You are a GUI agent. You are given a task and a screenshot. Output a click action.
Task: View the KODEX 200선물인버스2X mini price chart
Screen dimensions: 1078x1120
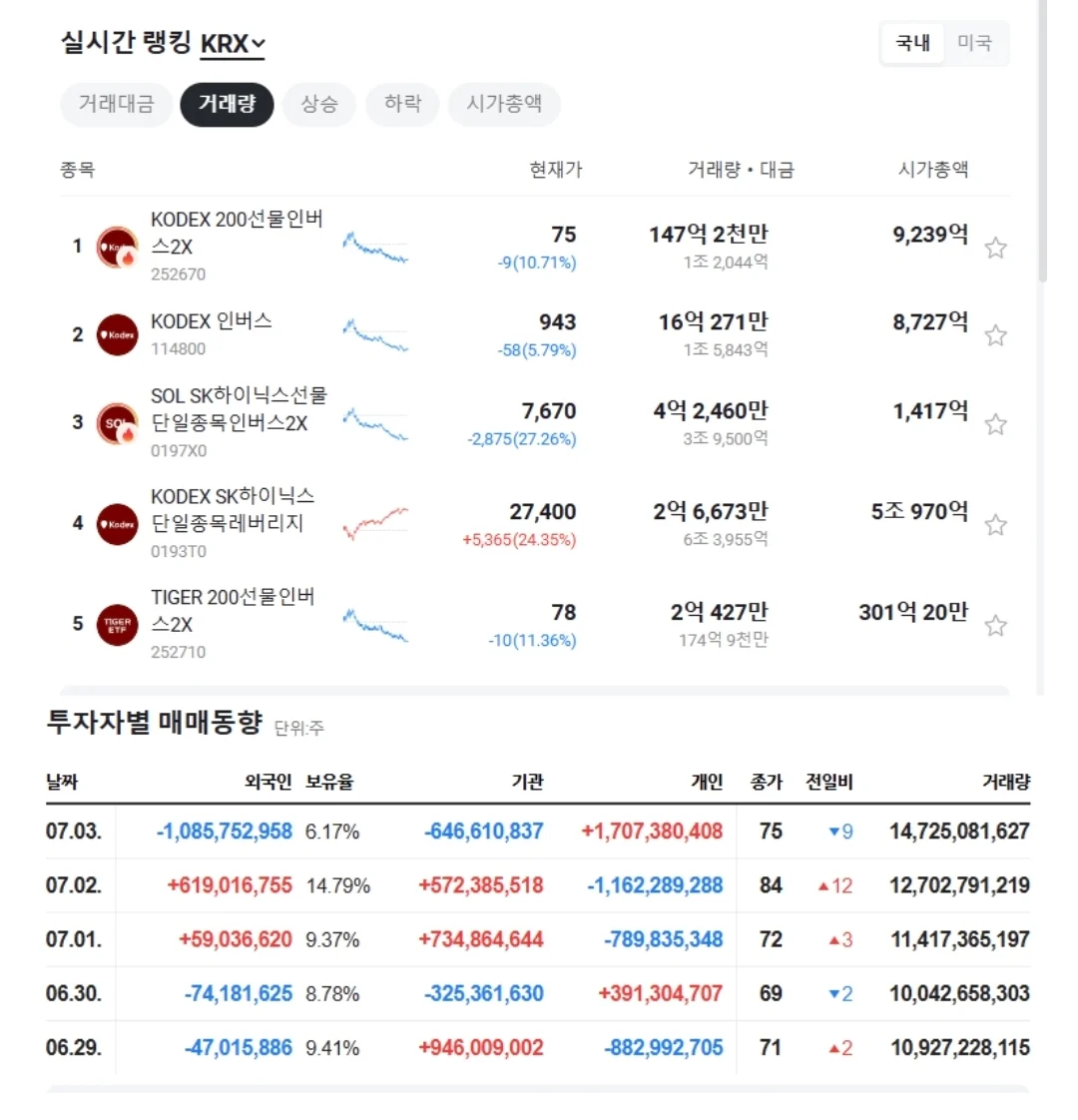coord(375,248)
